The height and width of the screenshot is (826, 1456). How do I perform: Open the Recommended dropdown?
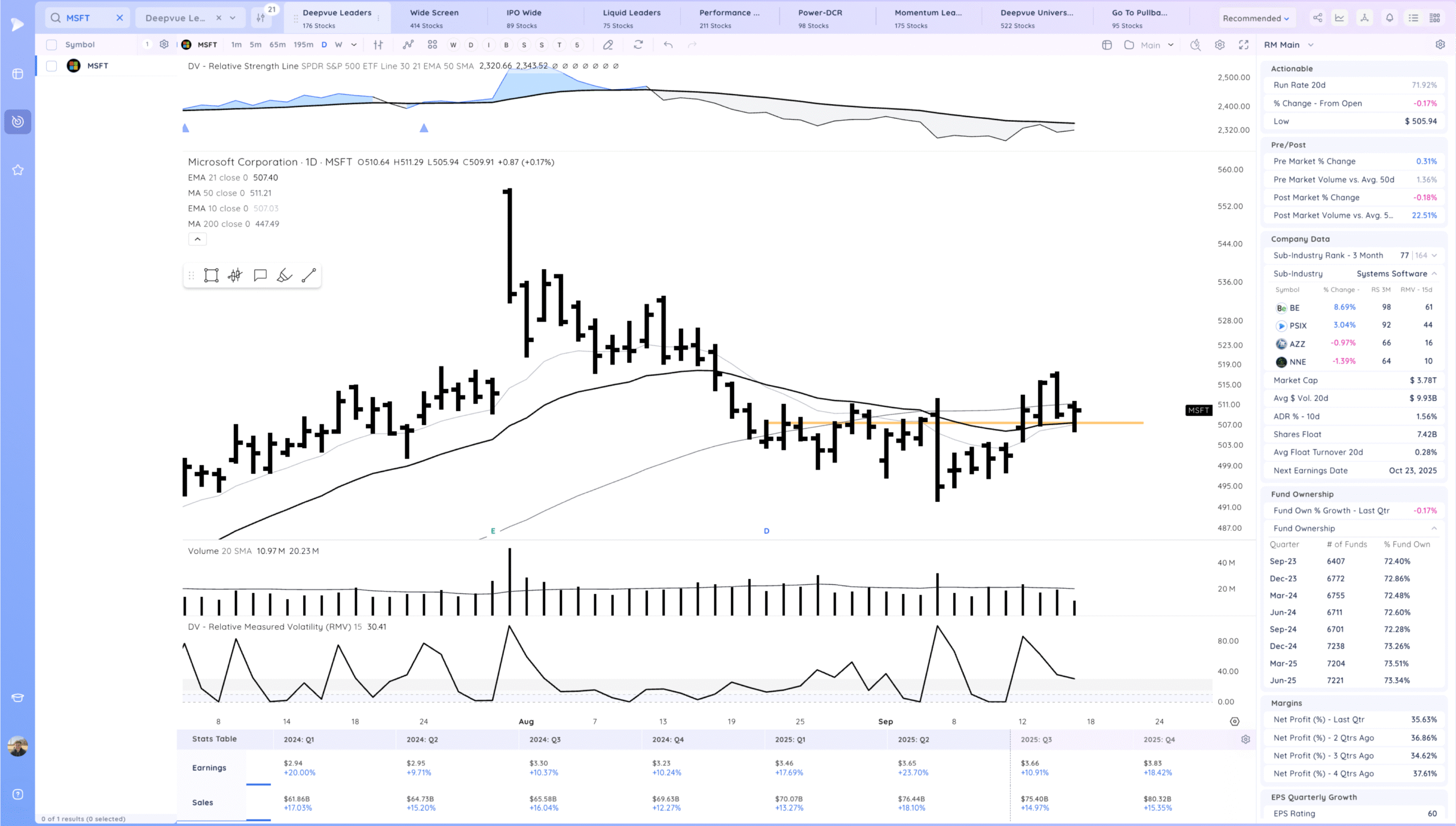pos(1256,18)
